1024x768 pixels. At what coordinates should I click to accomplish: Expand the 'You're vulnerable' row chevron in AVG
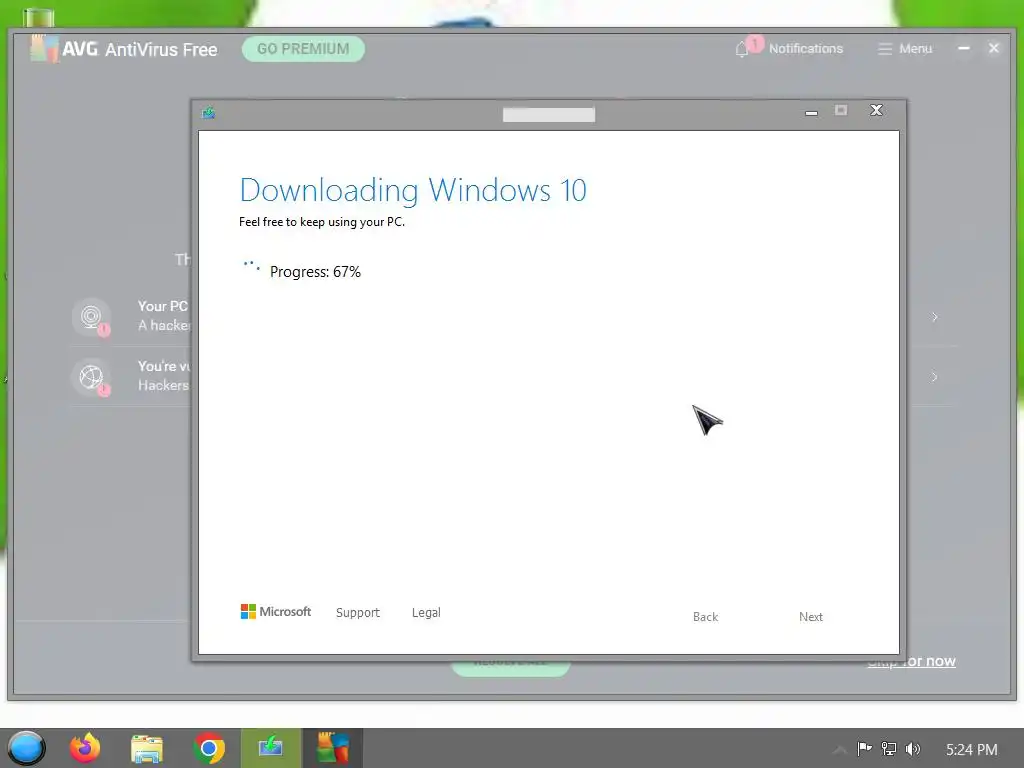click(x=935, y=377)
